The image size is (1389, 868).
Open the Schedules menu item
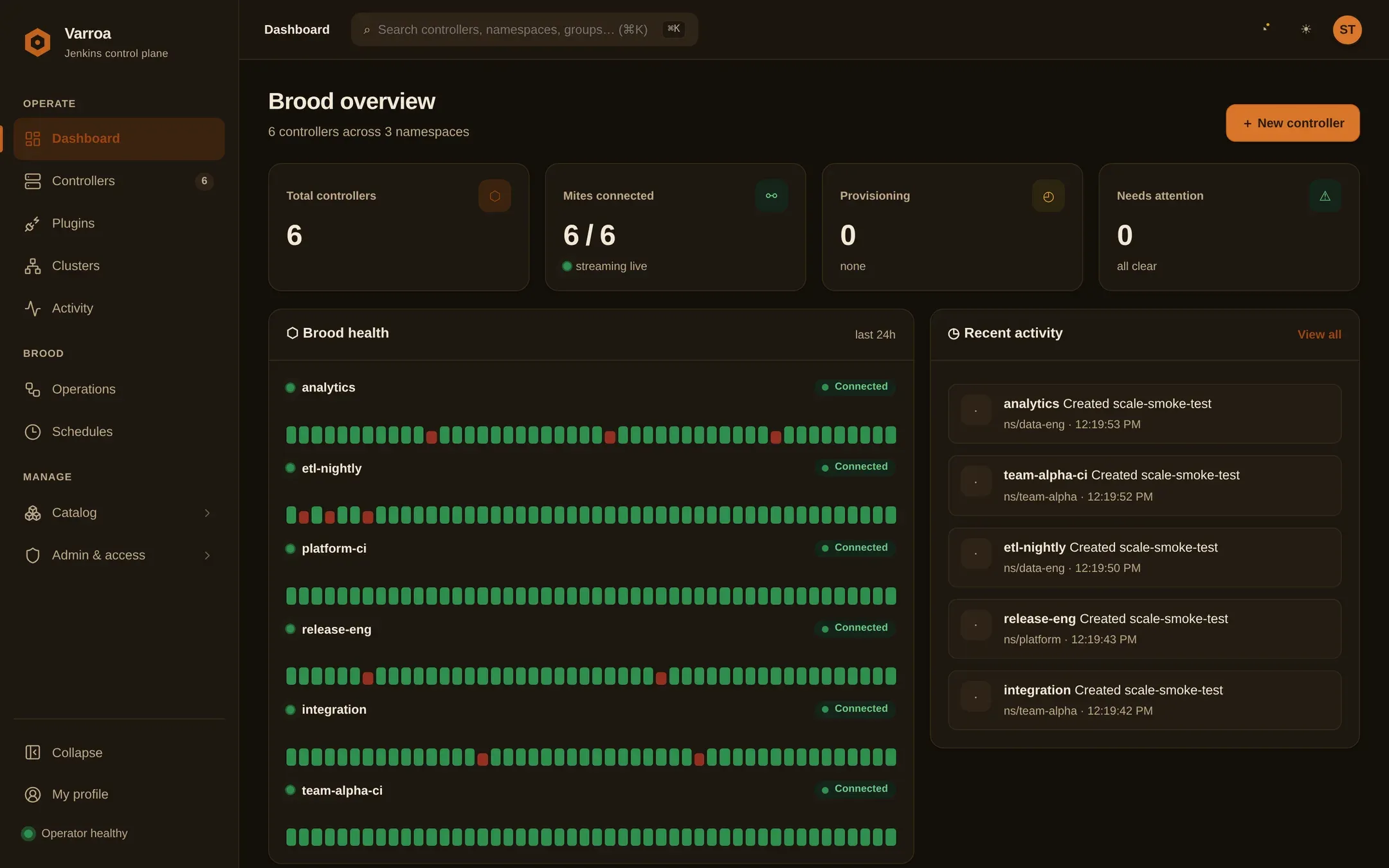pos(119,432)
